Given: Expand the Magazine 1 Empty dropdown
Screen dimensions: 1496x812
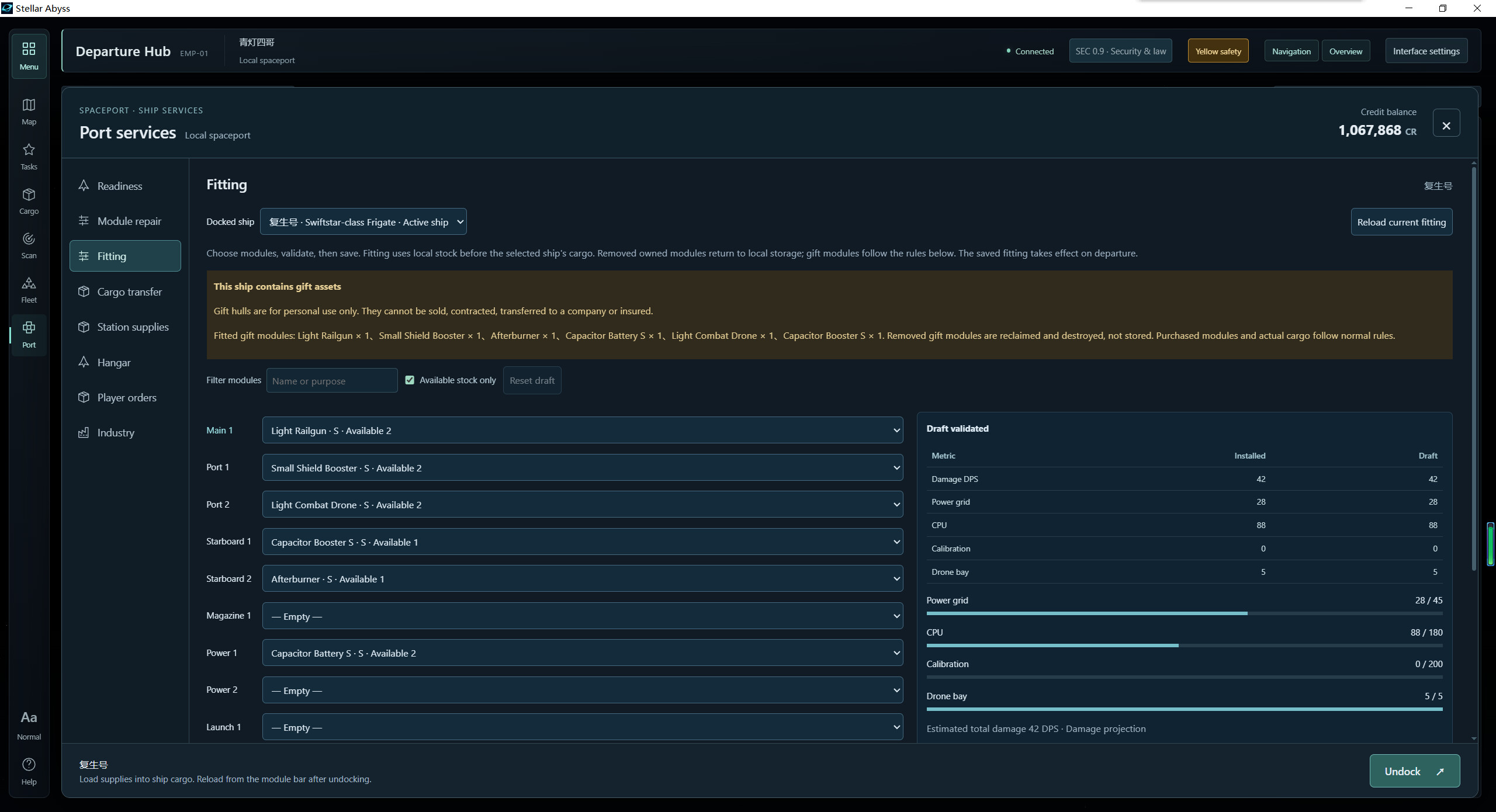Looking at the screenshot, I should click(583, 616).
